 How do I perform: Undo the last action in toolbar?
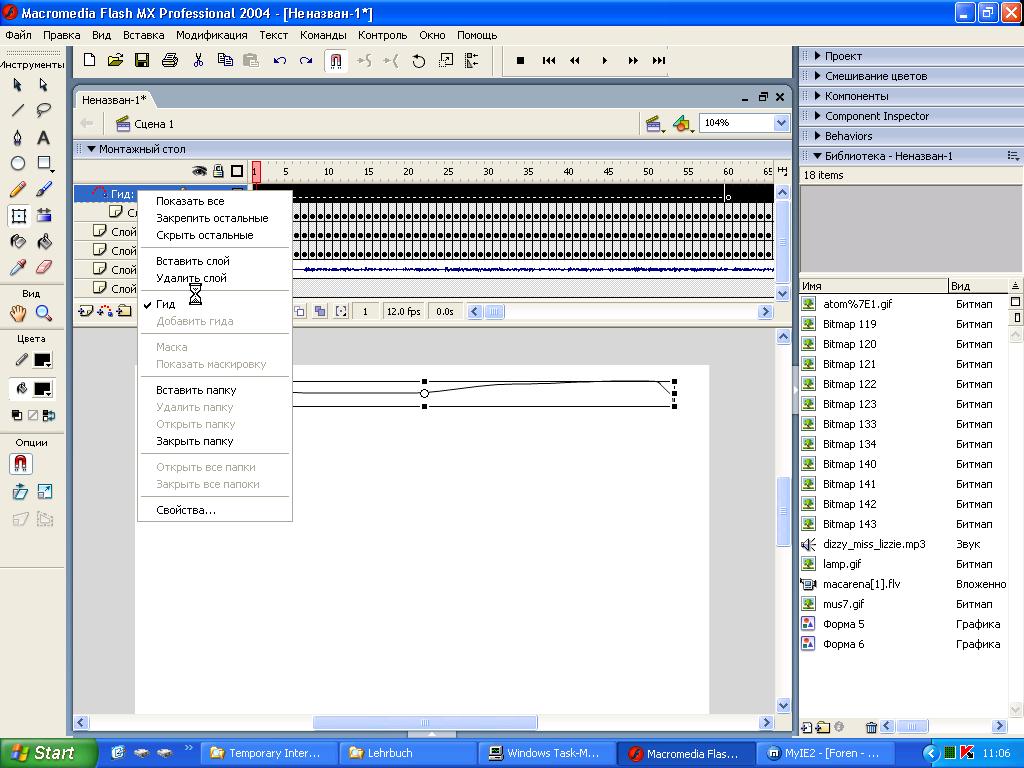point(280,61)
